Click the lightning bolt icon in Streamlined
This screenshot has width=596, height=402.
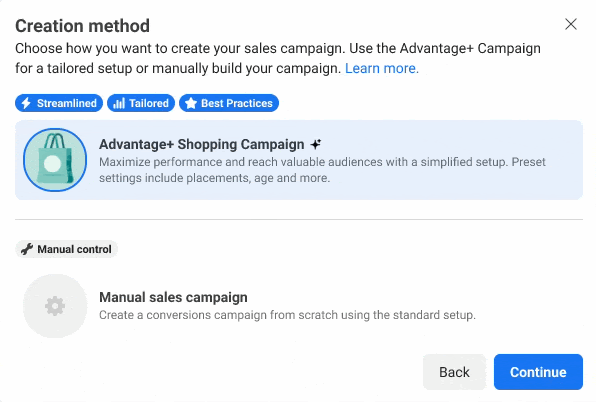tap(26, 103)
